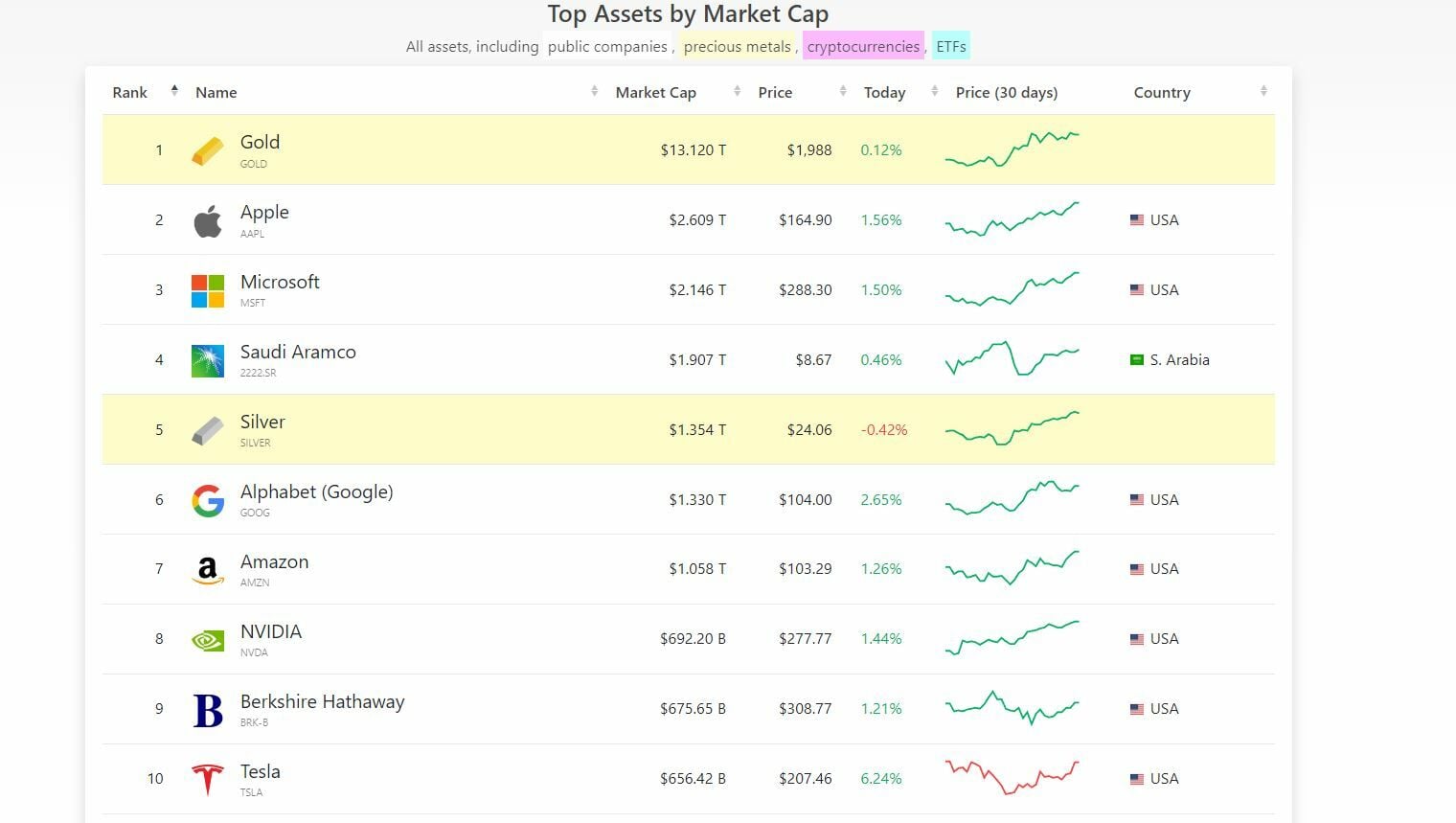Sort table by Country column arrow
The image size is (1456, 823).
pos(1263,91)
